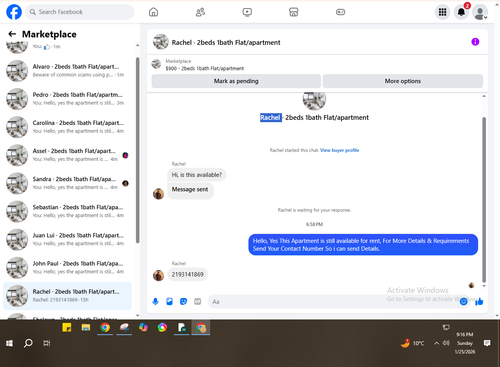500x367 pixels.
Task: Open Windows notification center
Action: [x=487, y=343]
